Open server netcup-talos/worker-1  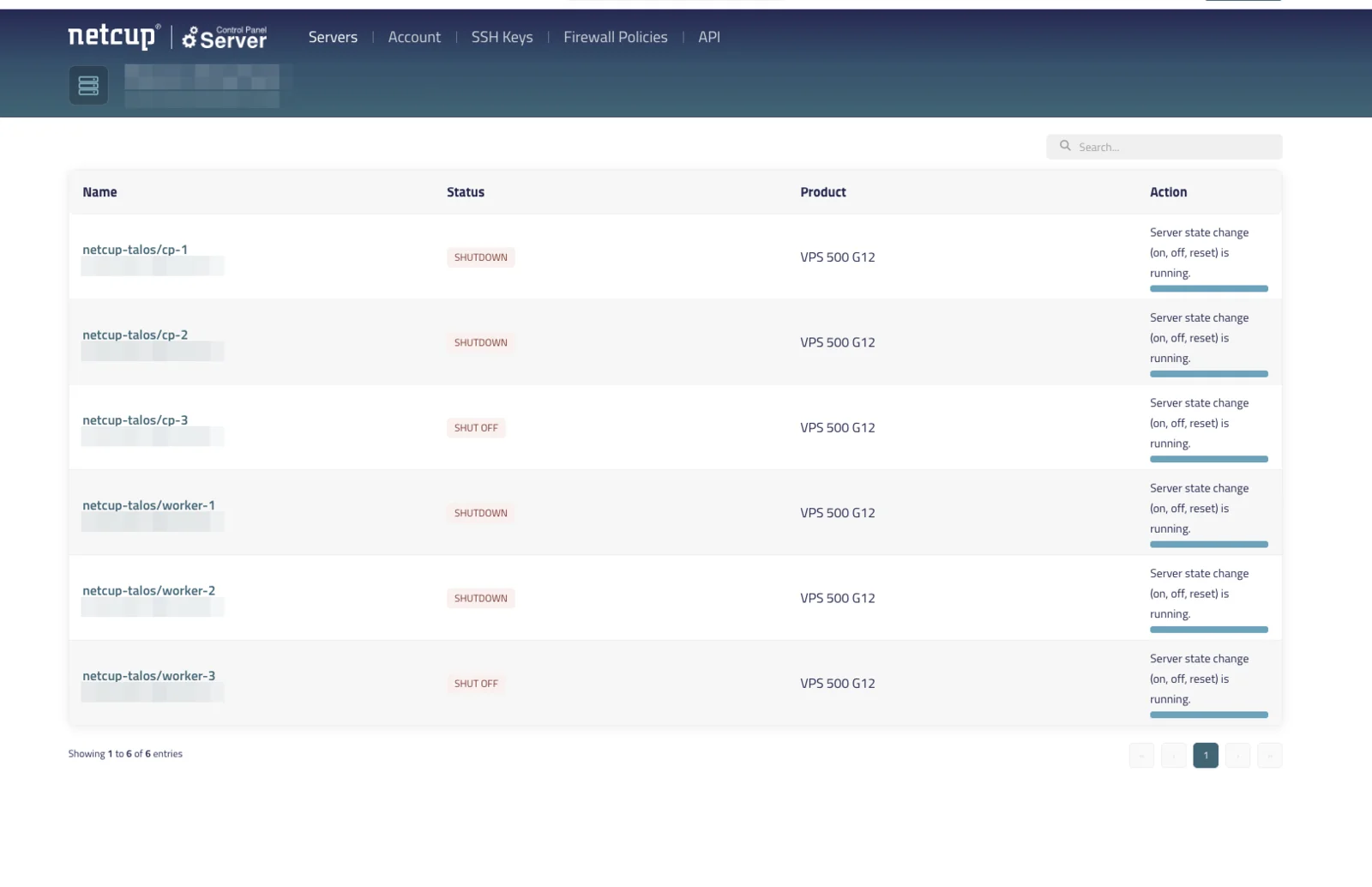[x=148, y=505]
